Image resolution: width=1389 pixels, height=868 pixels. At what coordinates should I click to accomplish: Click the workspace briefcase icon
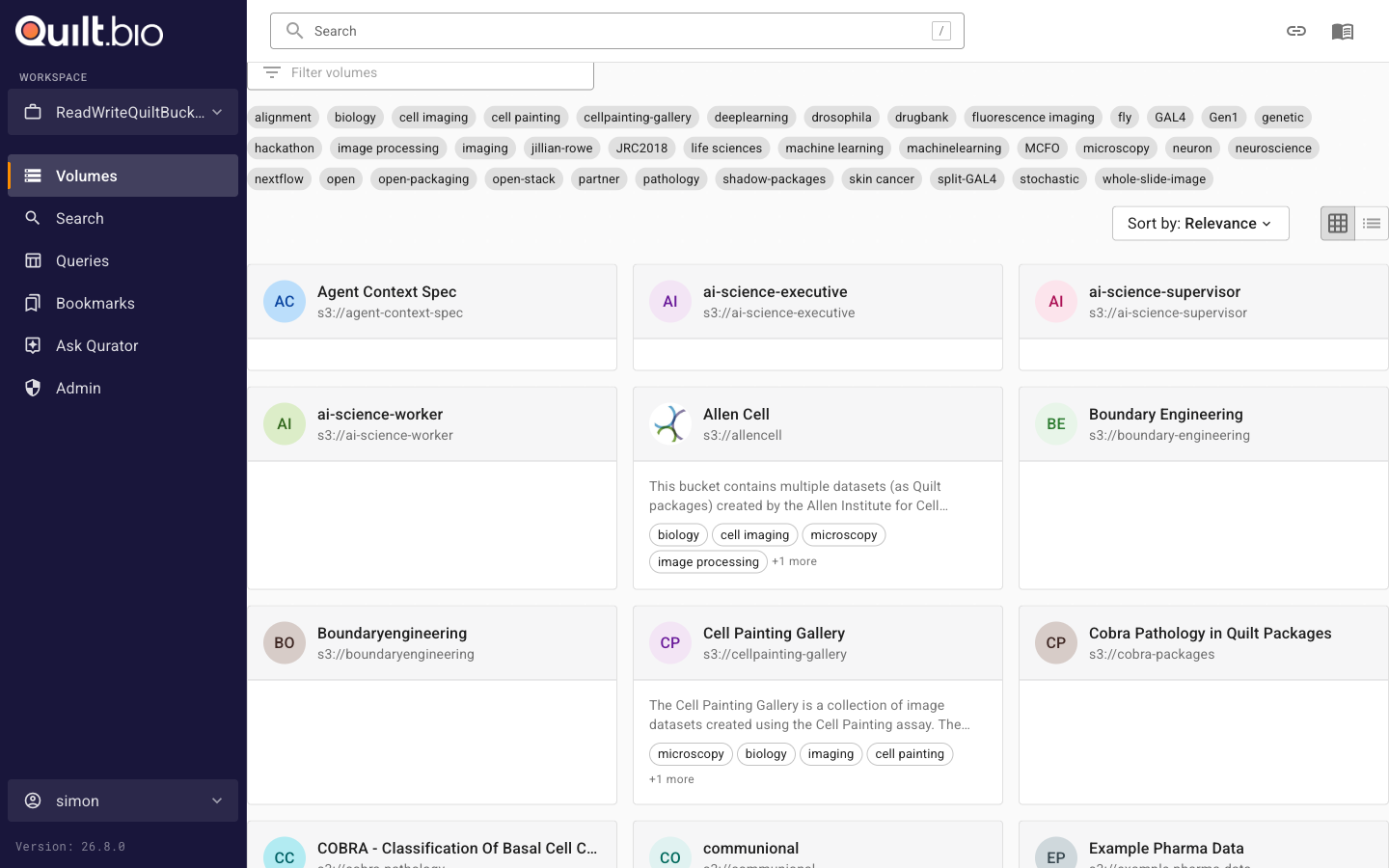[33, 112]
